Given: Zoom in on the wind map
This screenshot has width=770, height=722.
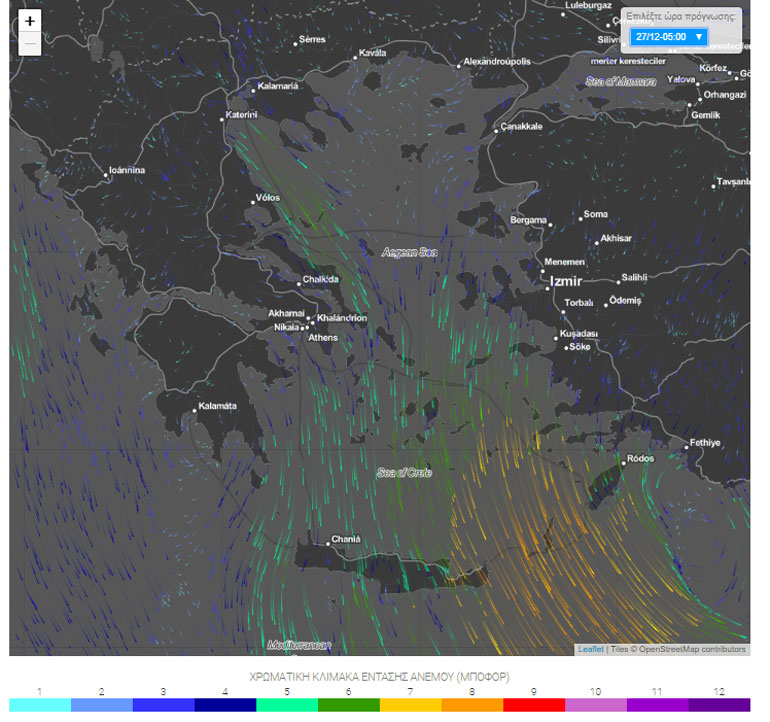Looking at the screenshot, I should tap(30, 21).
